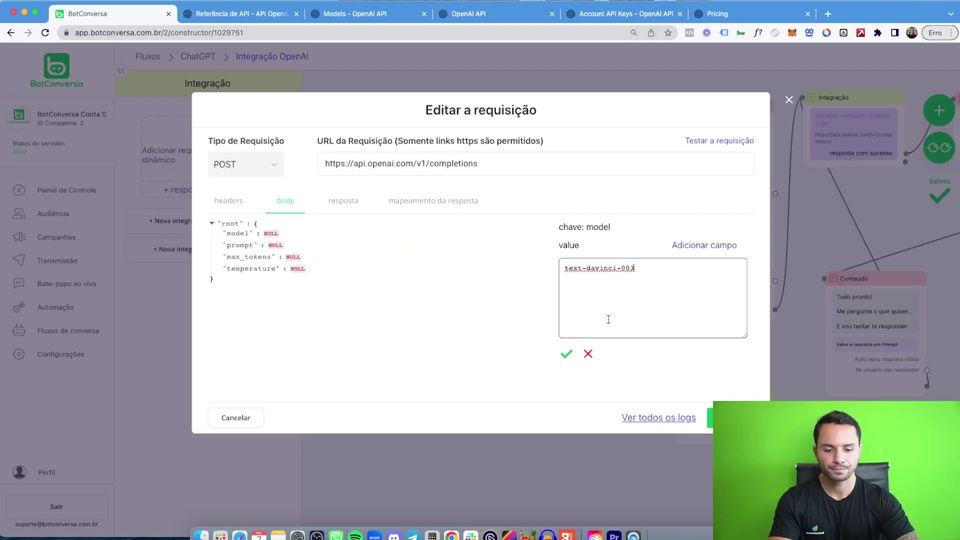Switch to Pricing browser tab

[752, 13]
